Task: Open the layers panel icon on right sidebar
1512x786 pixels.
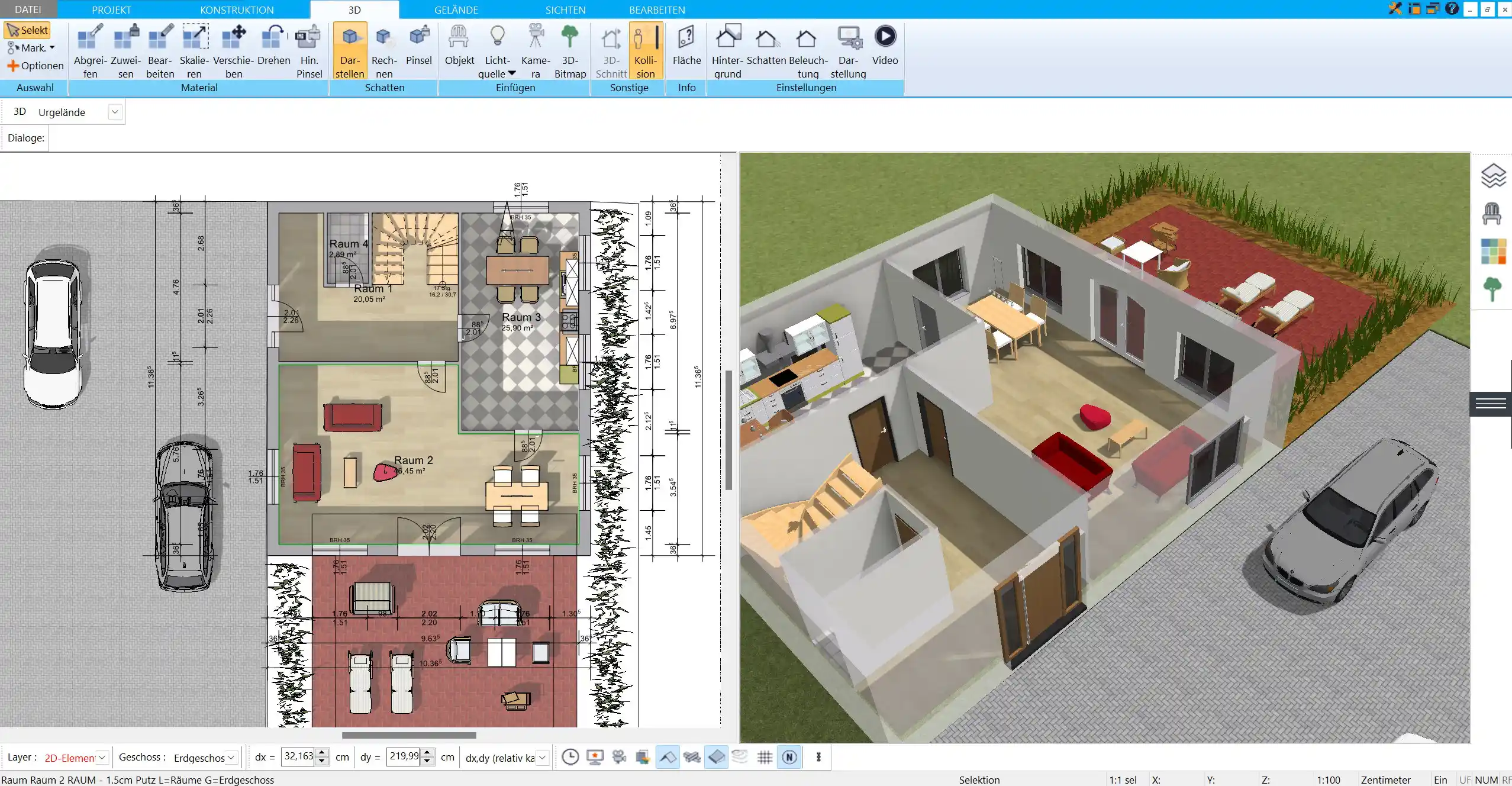Action: (x=1493, y=176)
